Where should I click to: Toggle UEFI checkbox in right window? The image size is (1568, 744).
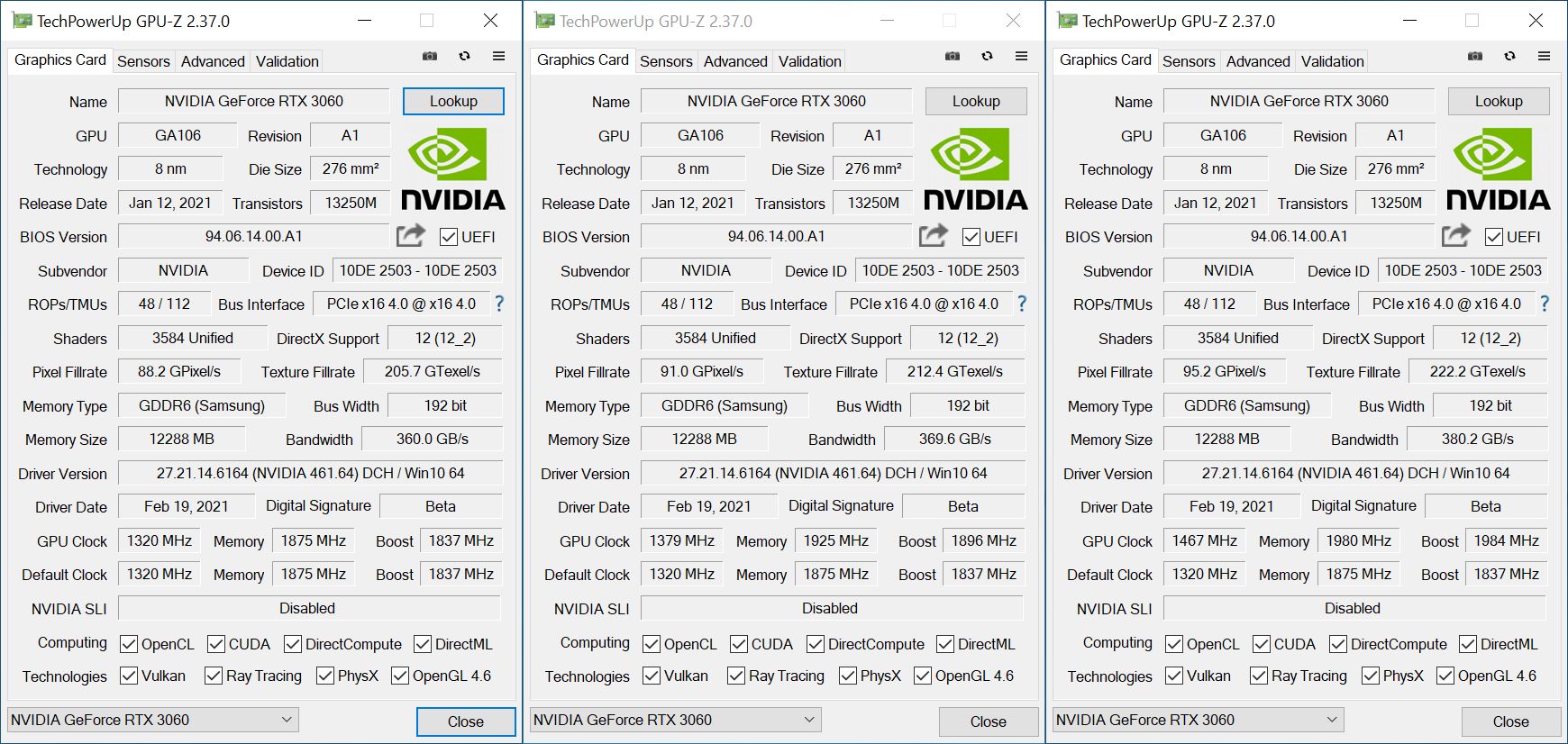pos(1494,237)
